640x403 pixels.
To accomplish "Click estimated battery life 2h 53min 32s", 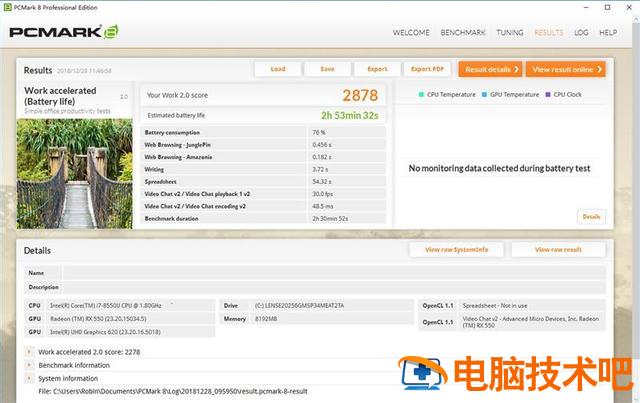I will [349, 116].
